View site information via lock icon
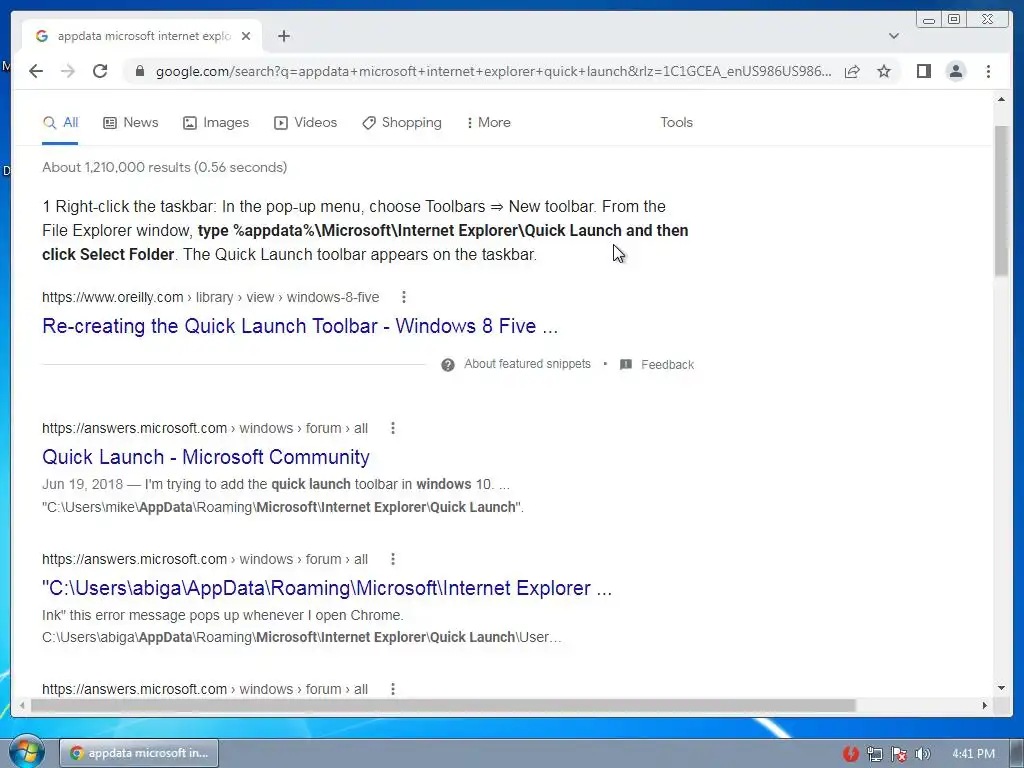1024x768 pixels. pos(140,71)
